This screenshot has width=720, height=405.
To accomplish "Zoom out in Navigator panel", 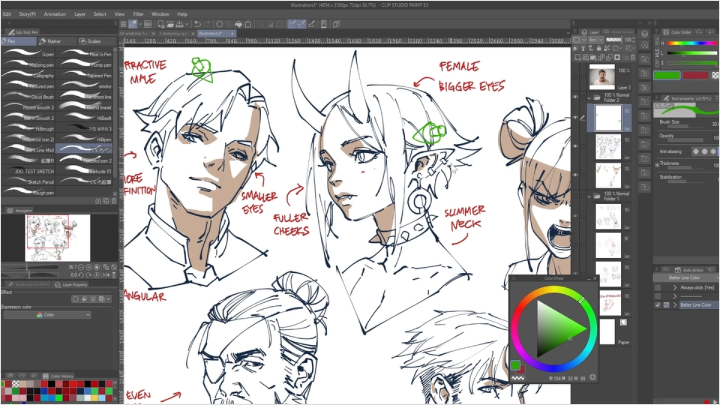I will pos(81,267).
